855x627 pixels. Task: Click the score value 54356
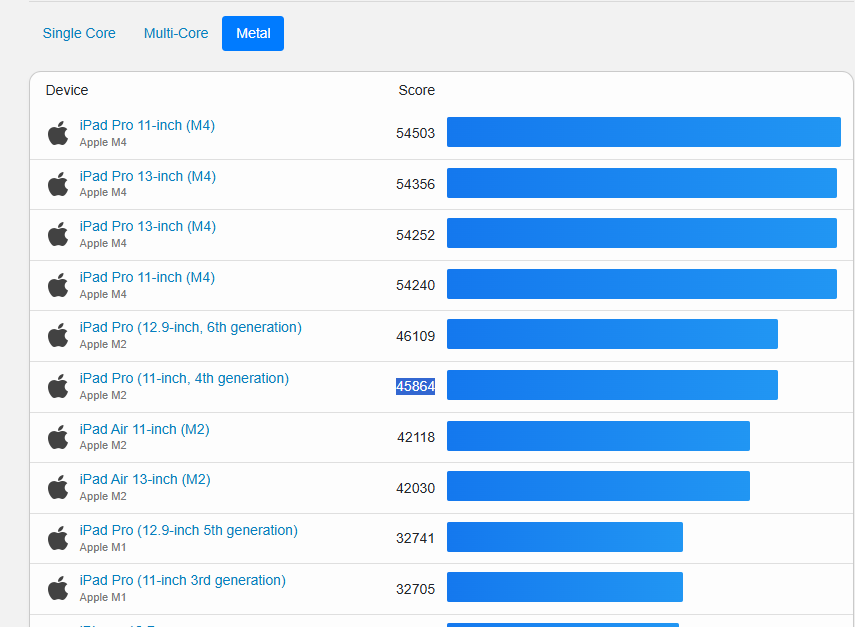tap(416, 184)
